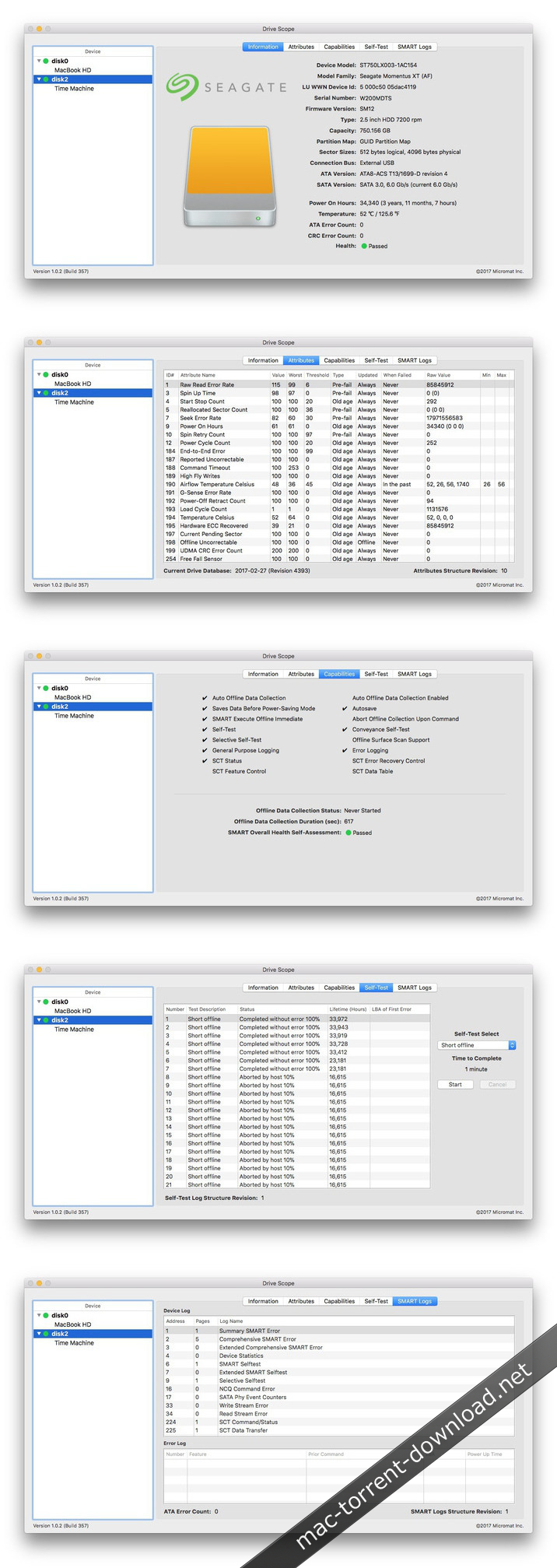Select the Summary SMART Error log row
Screen dimensions: 557x1568
point(339,1331)
